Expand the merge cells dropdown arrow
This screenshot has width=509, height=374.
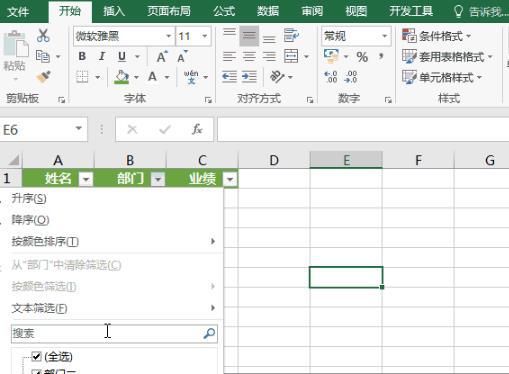[306, 57]
